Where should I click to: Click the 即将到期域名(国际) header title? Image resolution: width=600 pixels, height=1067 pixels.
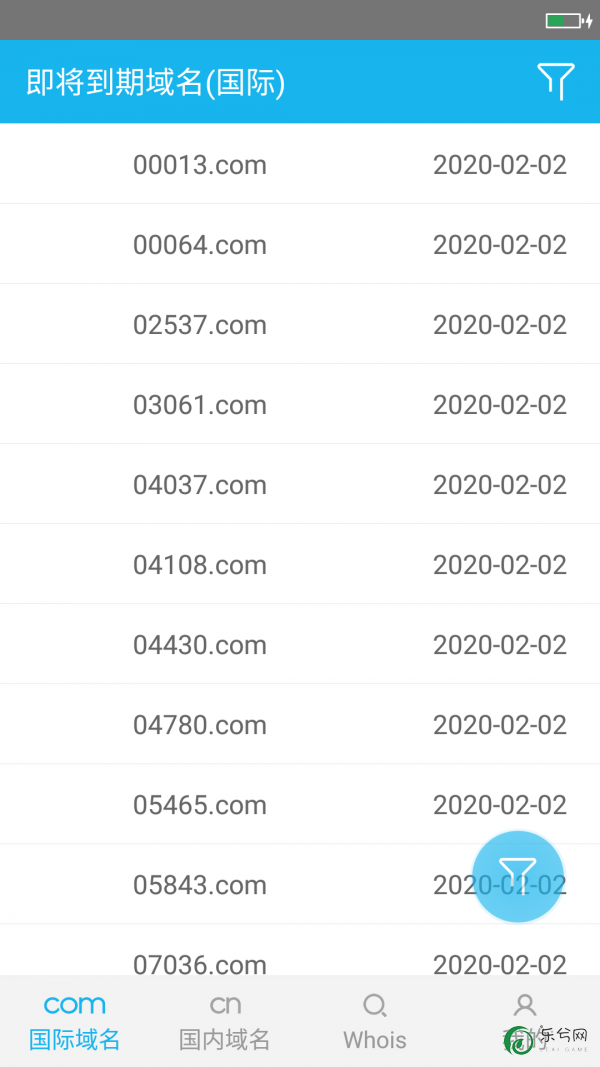point(156,82)
